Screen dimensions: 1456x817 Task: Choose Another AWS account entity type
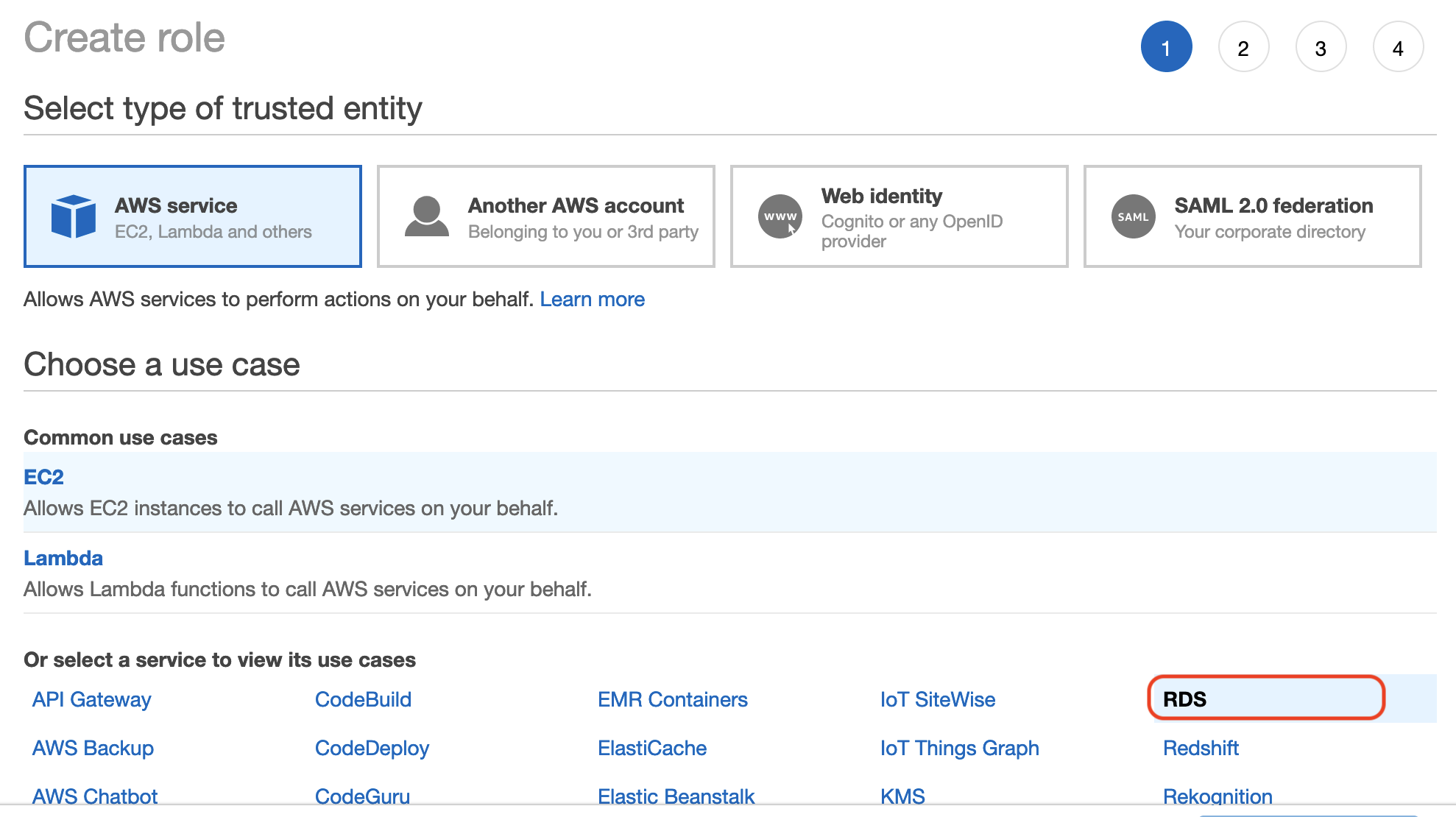coord(546,216)
